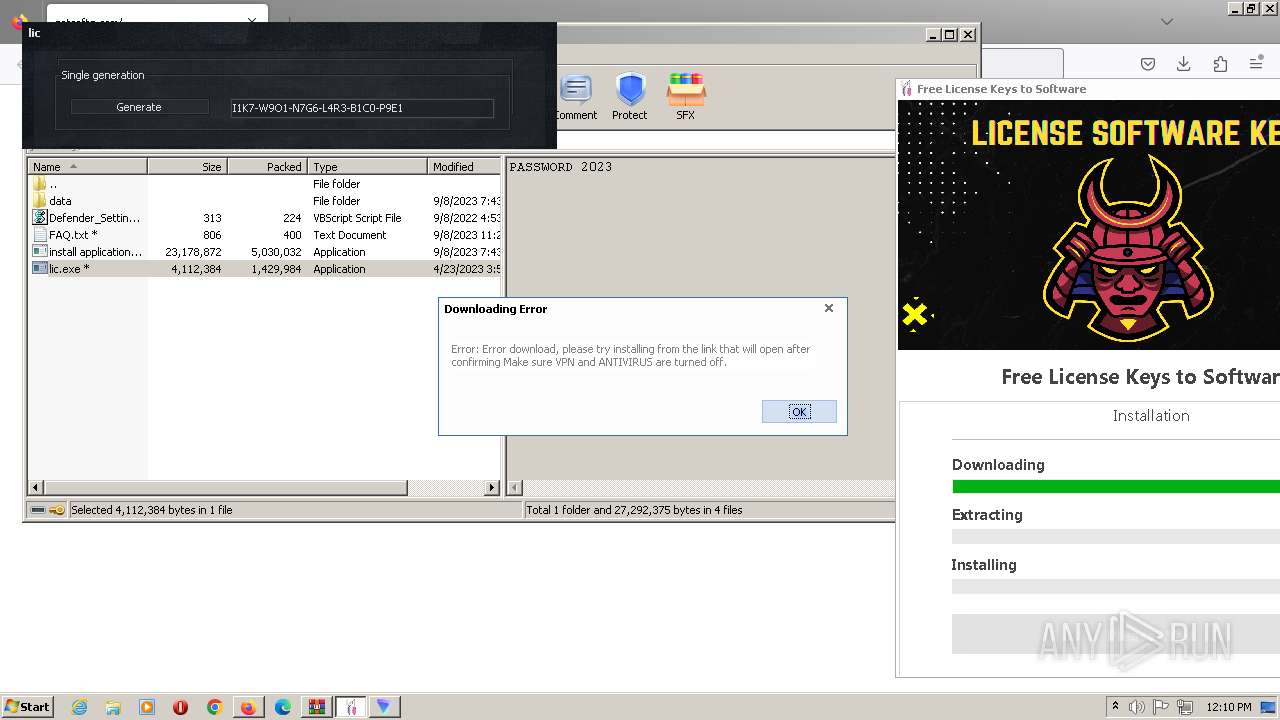
Task: Sort file list by Packed column
Action: (267, 167)
